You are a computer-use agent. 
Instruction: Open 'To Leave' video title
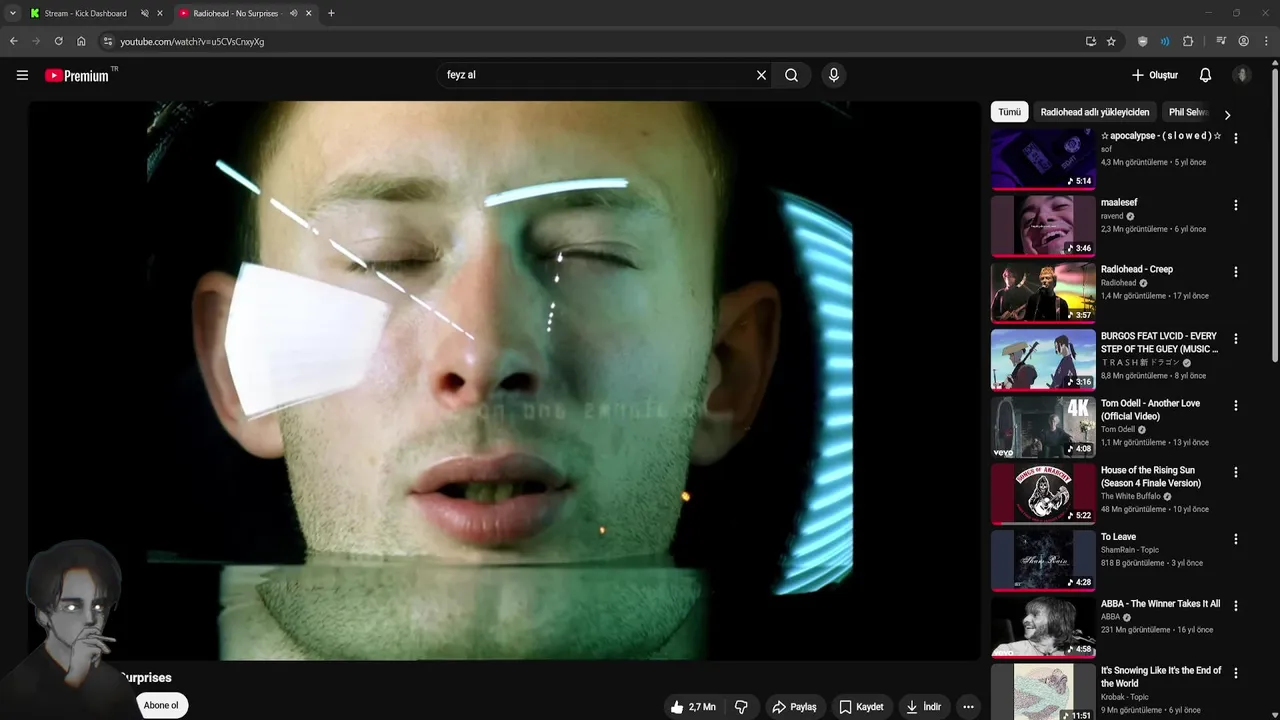(1118, 537)
